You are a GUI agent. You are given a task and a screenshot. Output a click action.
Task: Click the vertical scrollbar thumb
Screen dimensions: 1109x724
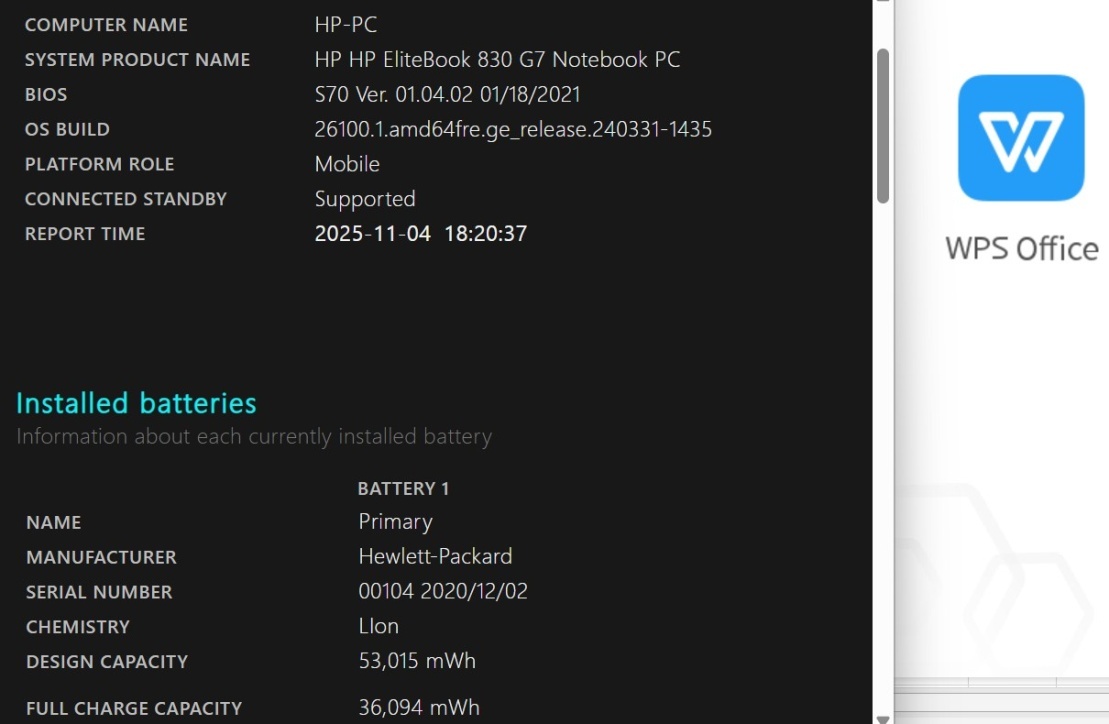883,125
